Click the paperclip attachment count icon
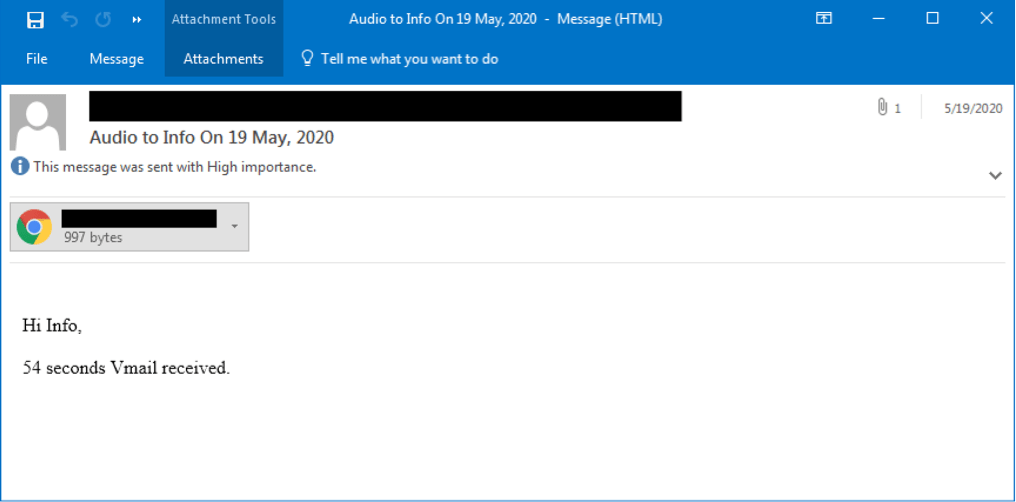This screenshot has height=502, width=1016. [x=883, y=108]
